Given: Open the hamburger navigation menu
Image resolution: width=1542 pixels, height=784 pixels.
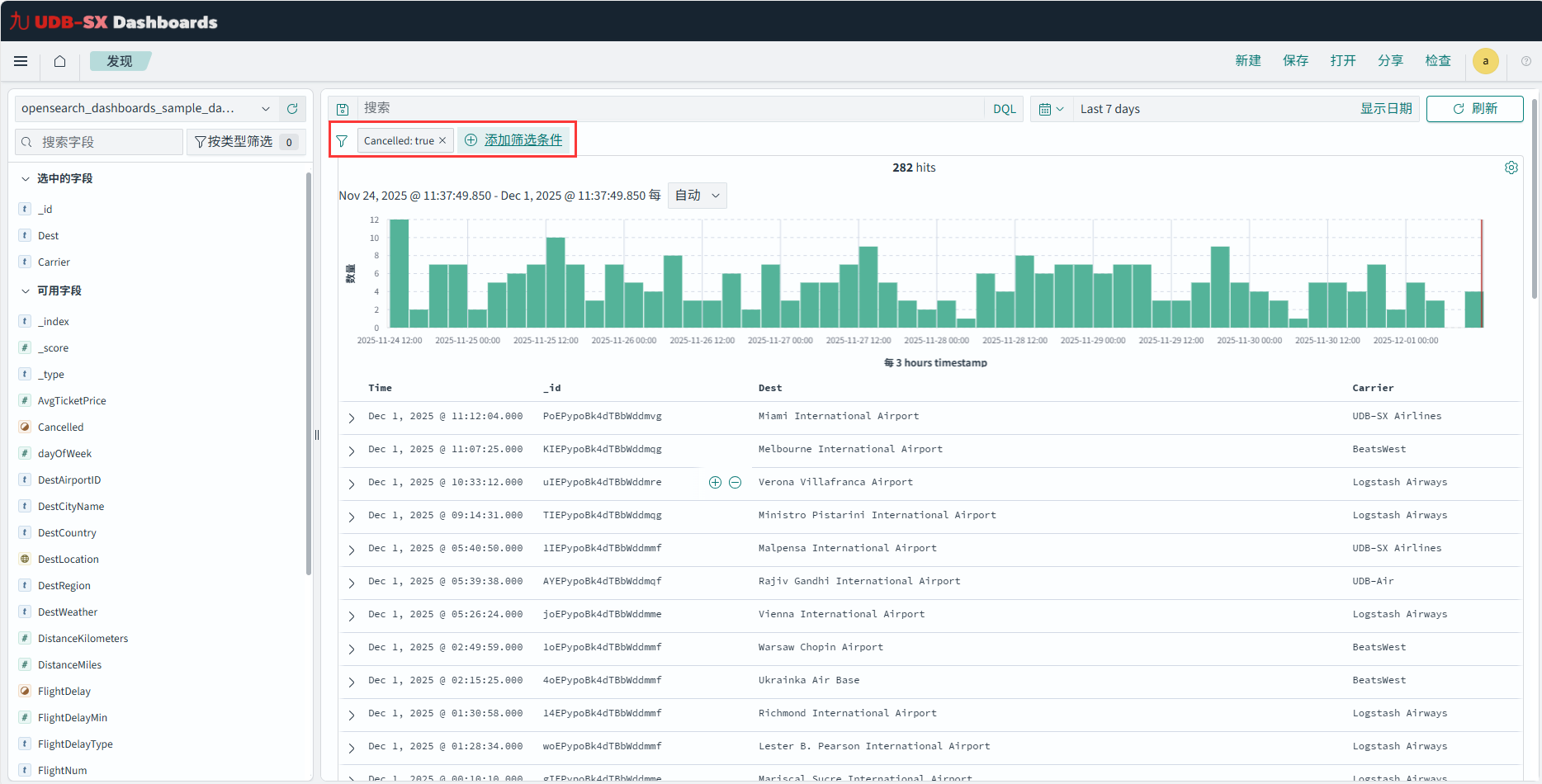Looking at the screenshot, I should coord(21,61).
